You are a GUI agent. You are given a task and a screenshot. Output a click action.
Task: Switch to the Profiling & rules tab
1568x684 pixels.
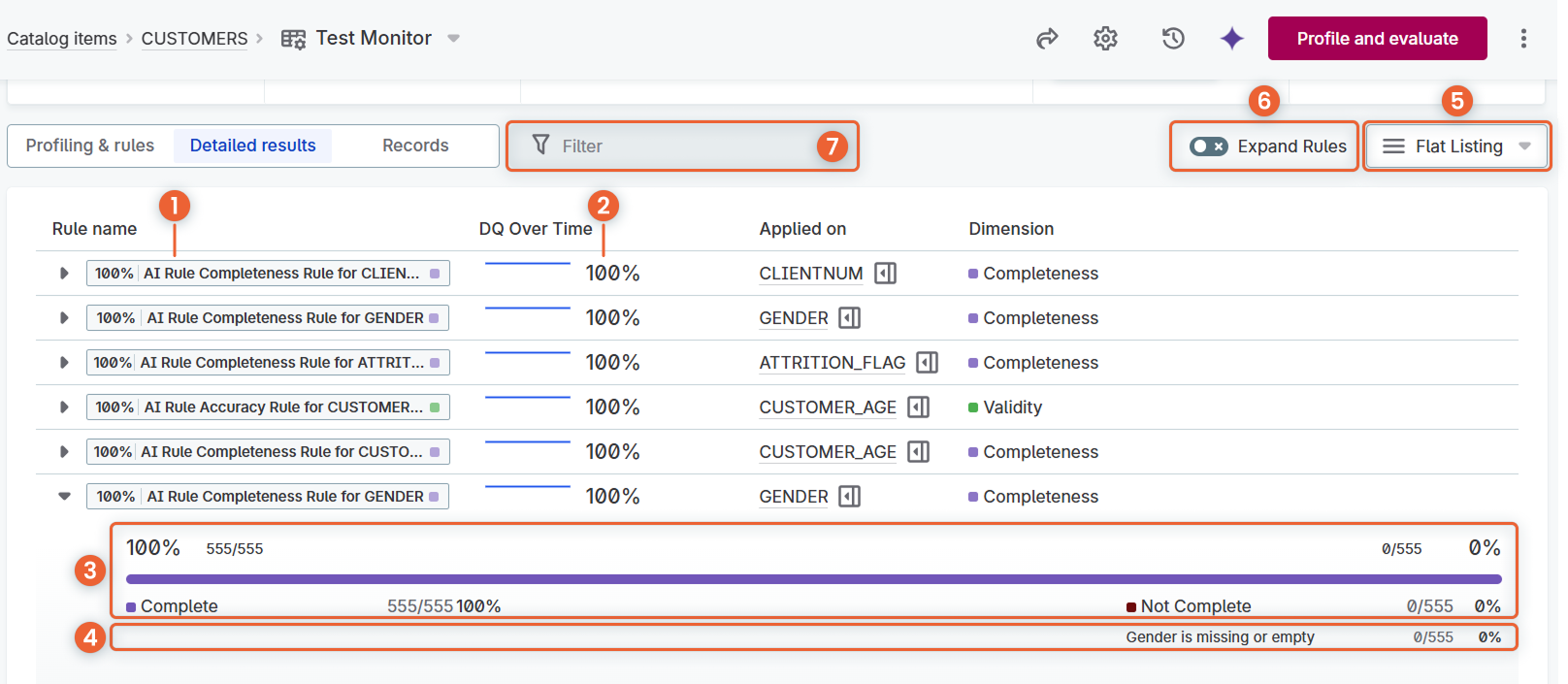pyautogui.click(x=90, y=146)
